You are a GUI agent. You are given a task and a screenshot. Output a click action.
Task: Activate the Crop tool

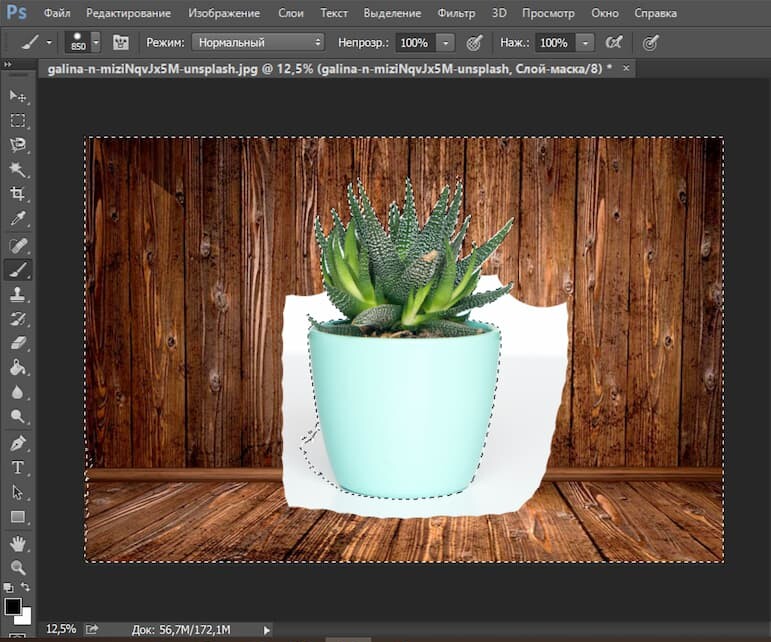tap(17, 194)
